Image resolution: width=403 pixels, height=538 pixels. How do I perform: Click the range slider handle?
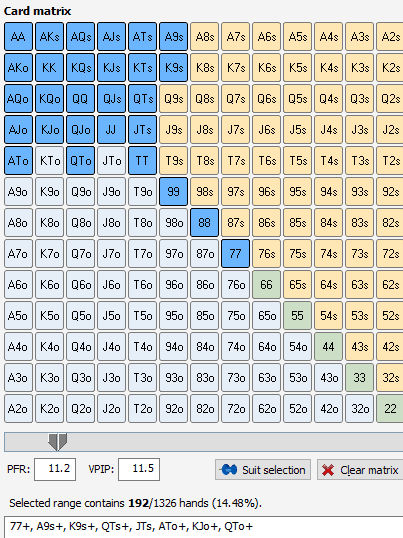pos(57,442)
